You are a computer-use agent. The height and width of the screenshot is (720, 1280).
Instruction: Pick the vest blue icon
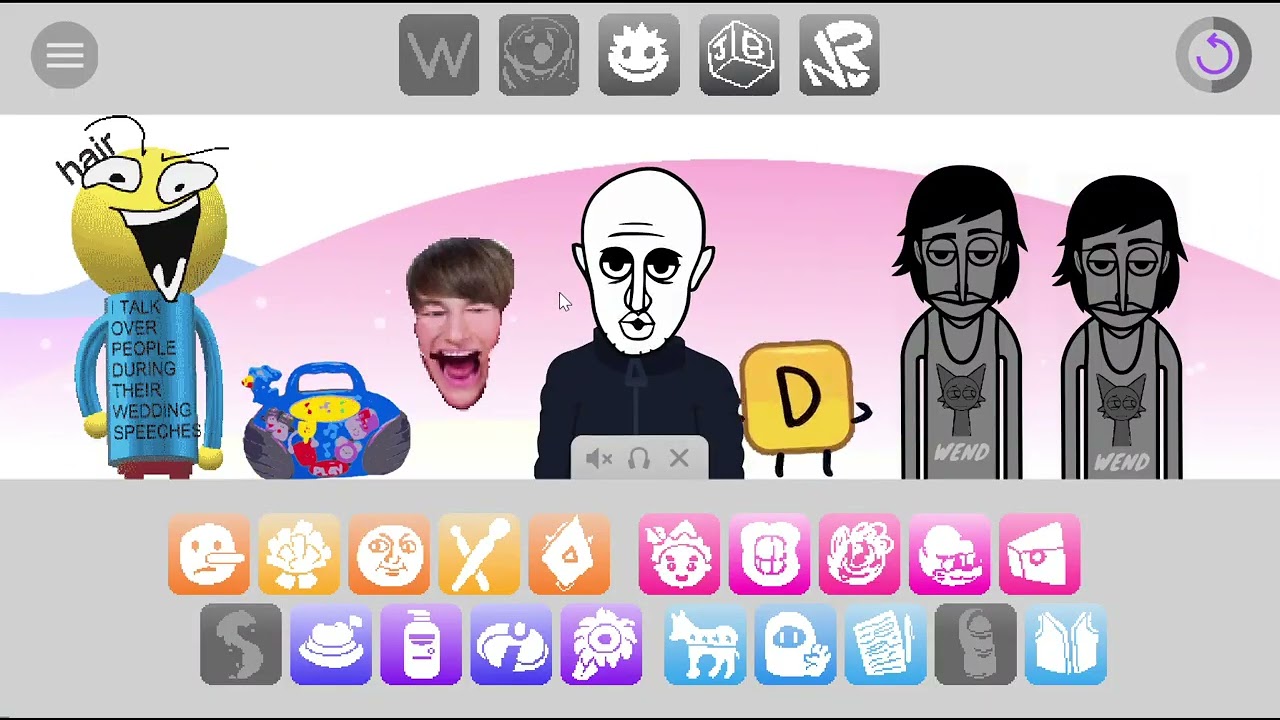(x=1065, y=645)
